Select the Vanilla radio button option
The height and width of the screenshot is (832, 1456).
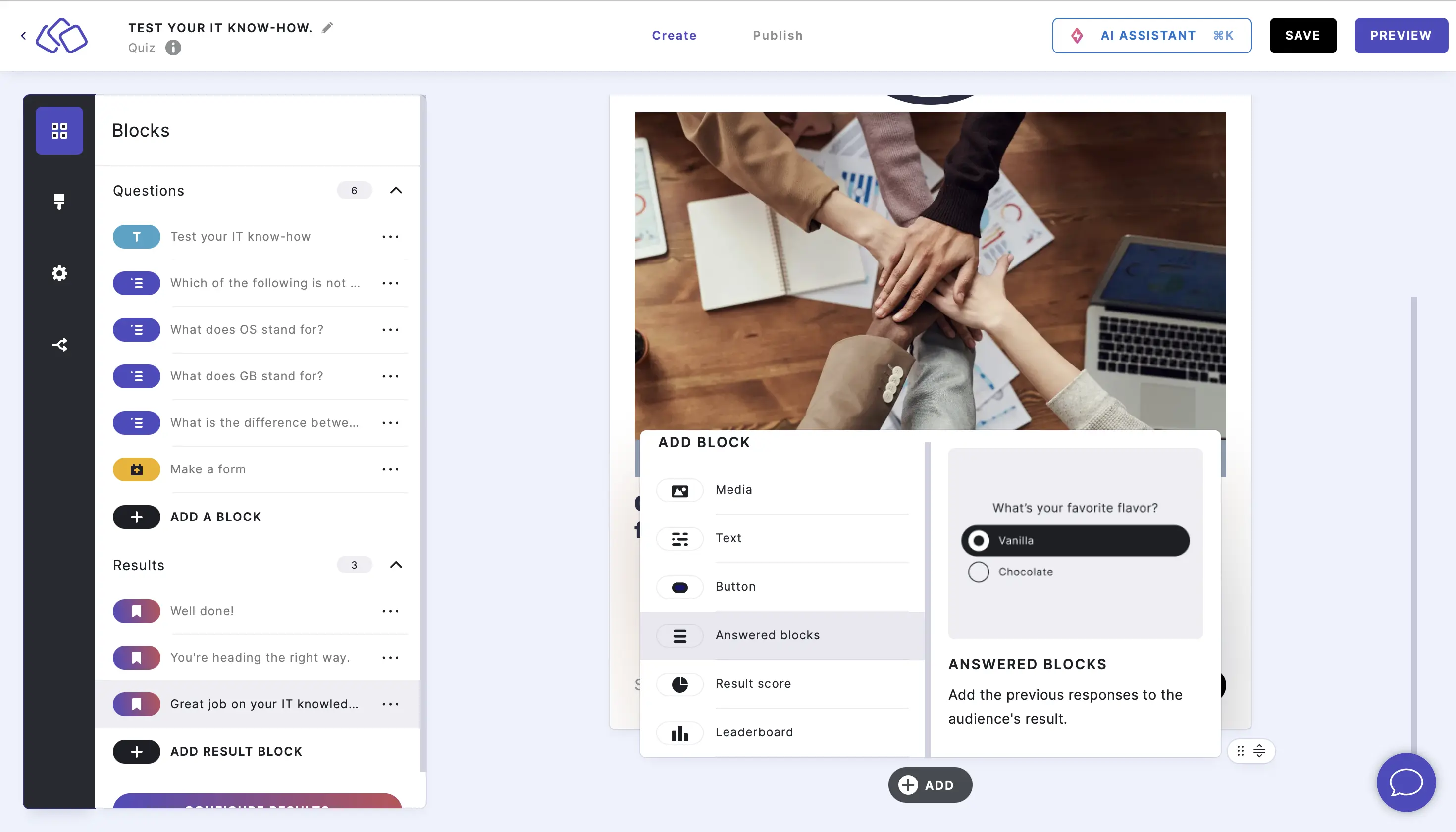978,540
